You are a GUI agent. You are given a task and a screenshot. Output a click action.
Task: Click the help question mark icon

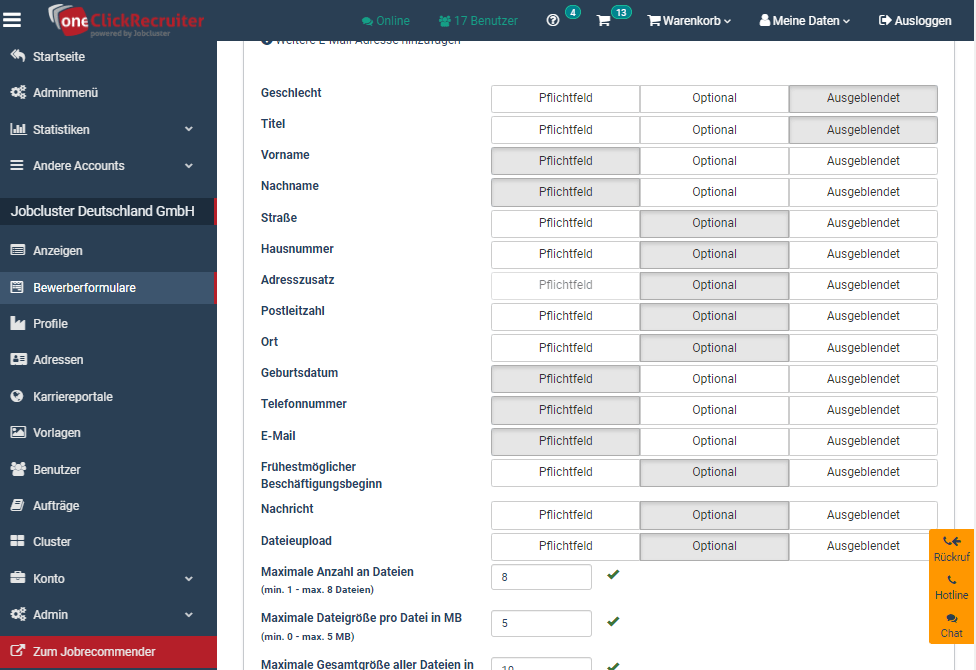pyautogui.click(x=553, y=21)
